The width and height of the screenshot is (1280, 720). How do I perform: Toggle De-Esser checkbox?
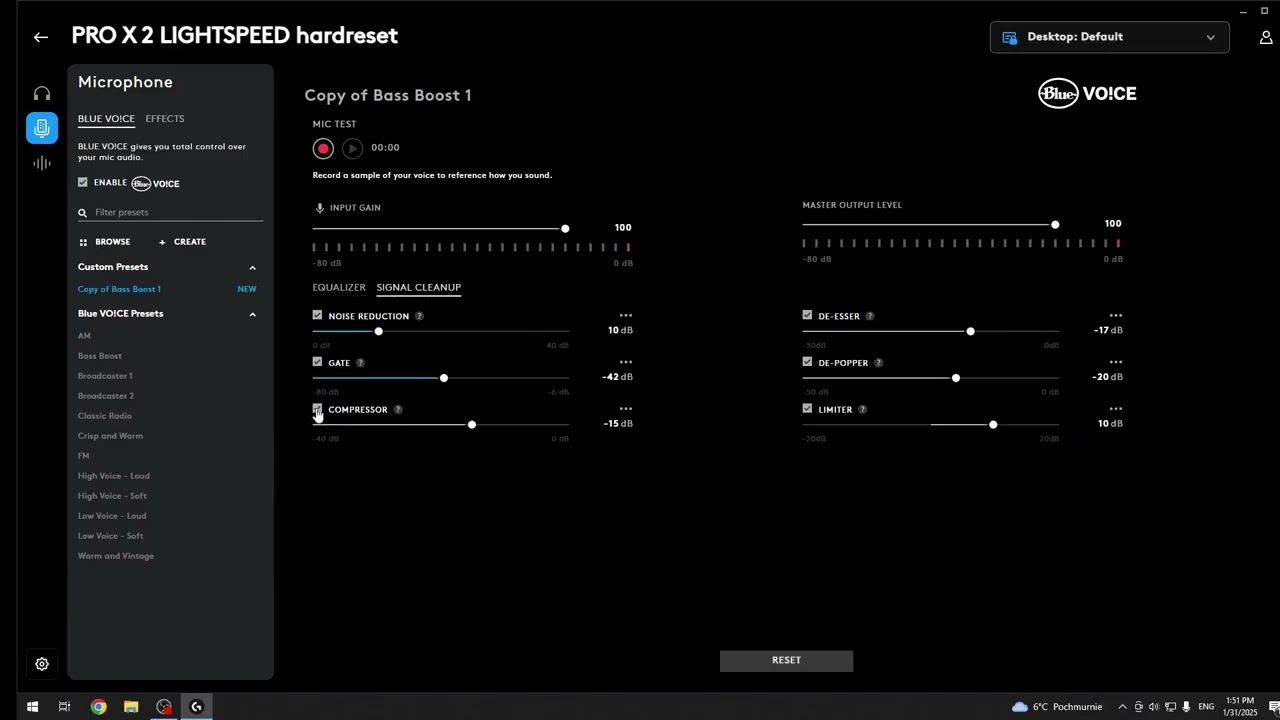coord(807,315)
